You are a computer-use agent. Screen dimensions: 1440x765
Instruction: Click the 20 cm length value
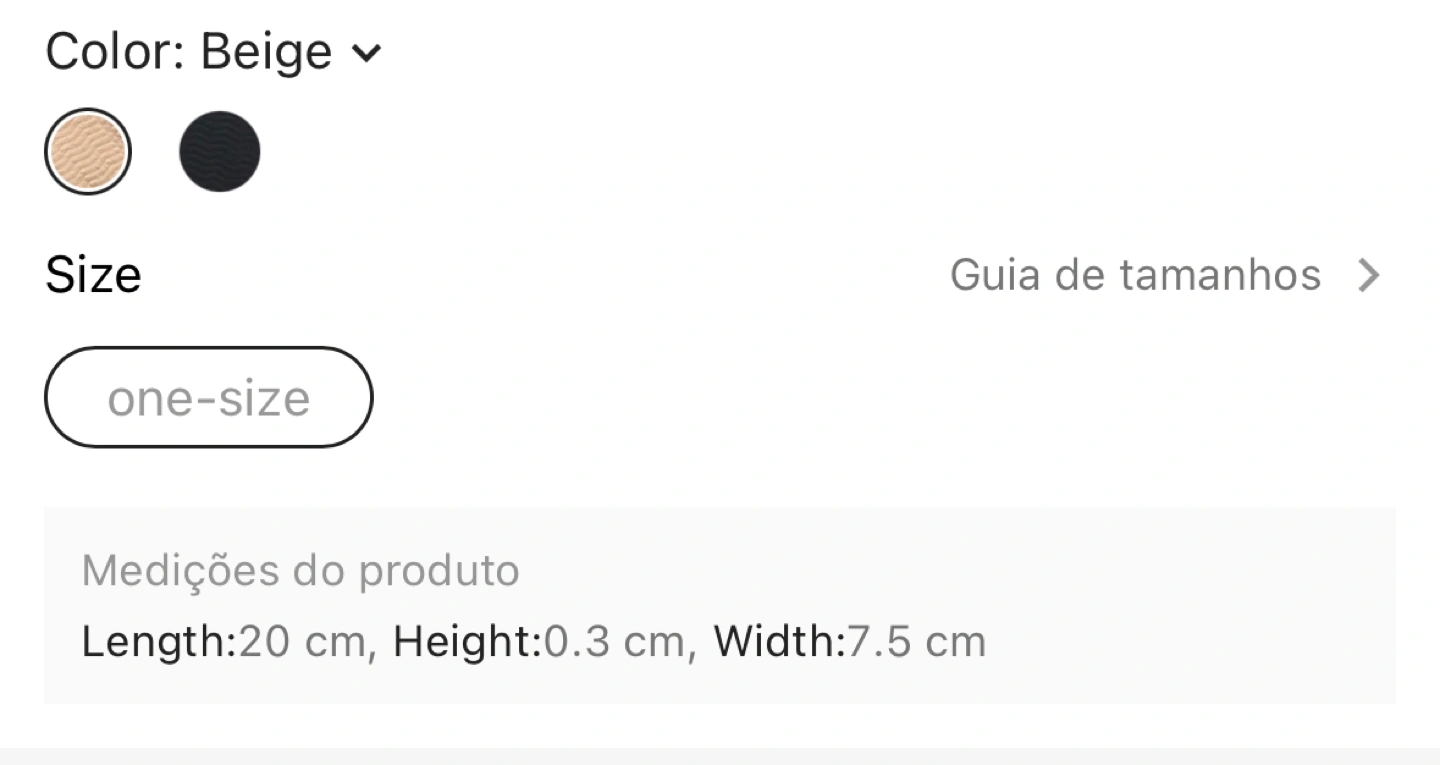tap(302, 641)
